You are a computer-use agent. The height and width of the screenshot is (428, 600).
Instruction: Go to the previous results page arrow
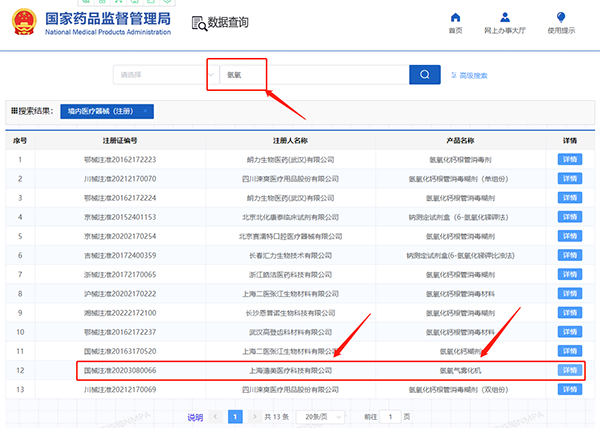click(217, 416)
